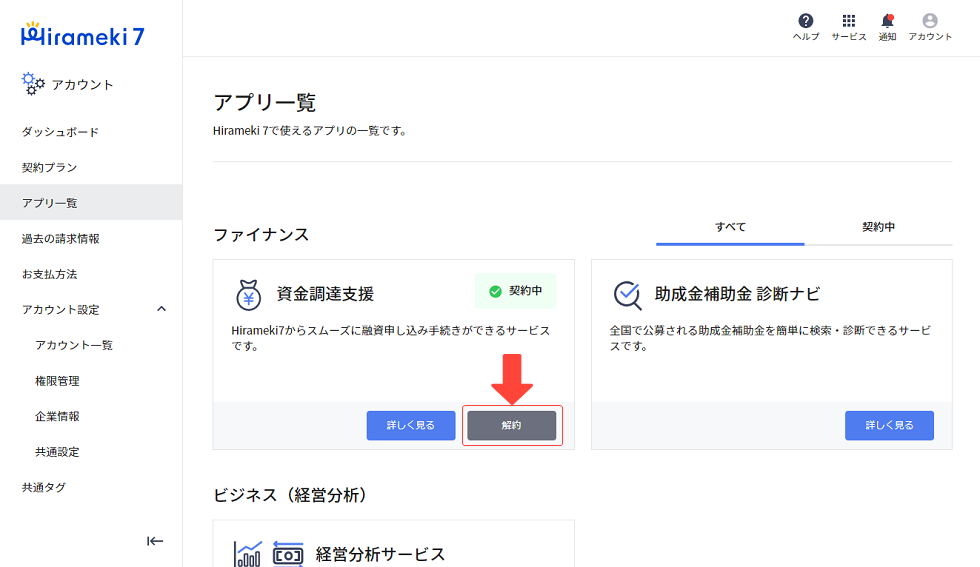Click the cash bill icon for 経営分析サービス
This screenshot has width=980, height=567.
tap(288, 554)
